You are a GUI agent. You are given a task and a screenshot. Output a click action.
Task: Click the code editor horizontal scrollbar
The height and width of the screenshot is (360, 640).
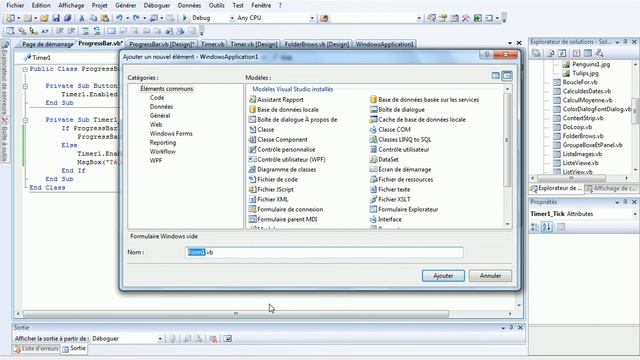(x=236, y=313)
